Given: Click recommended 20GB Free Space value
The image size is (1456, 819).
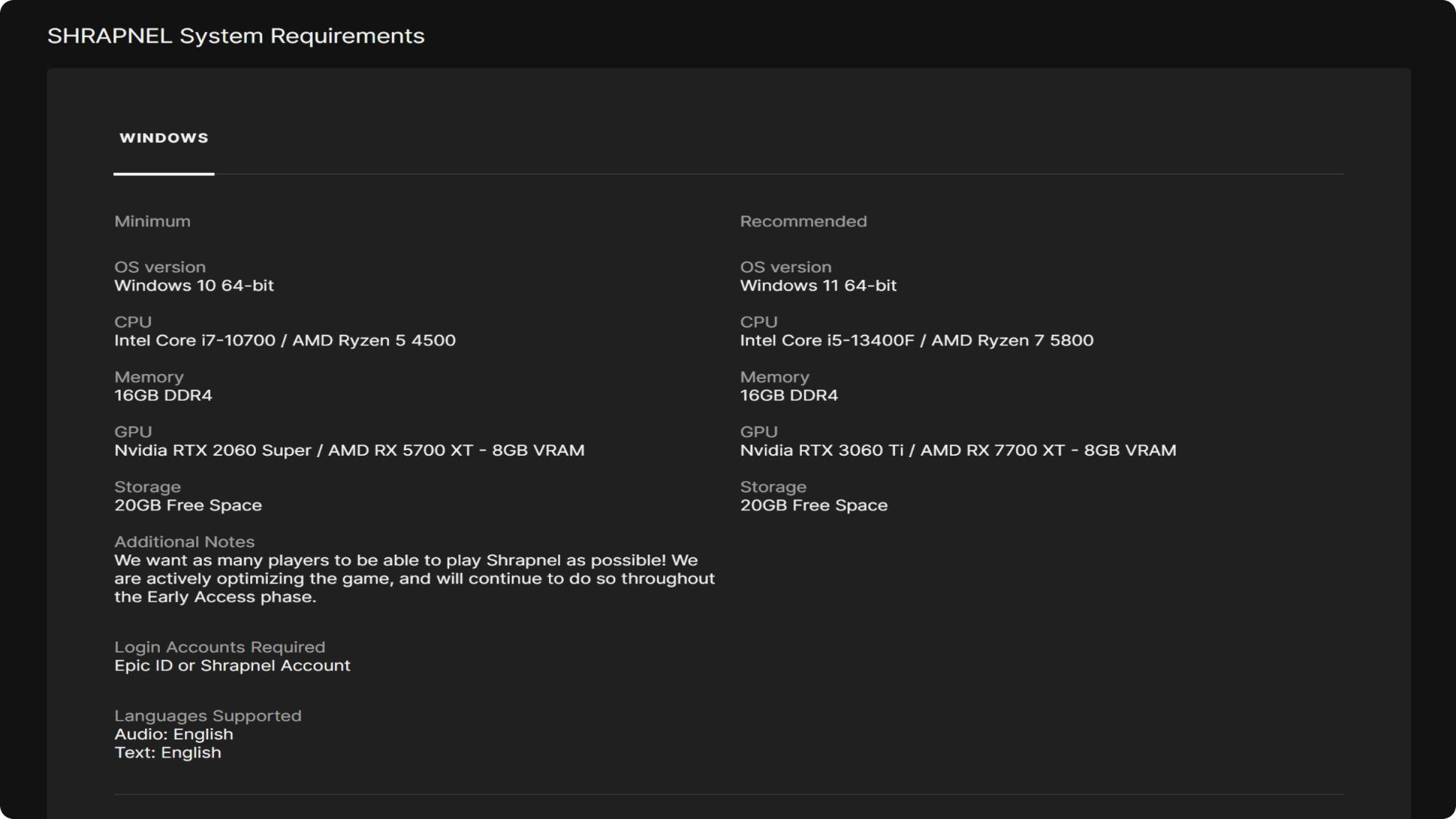Looking at the screenshot, I should pyautogui.click(x=813, y=505).
